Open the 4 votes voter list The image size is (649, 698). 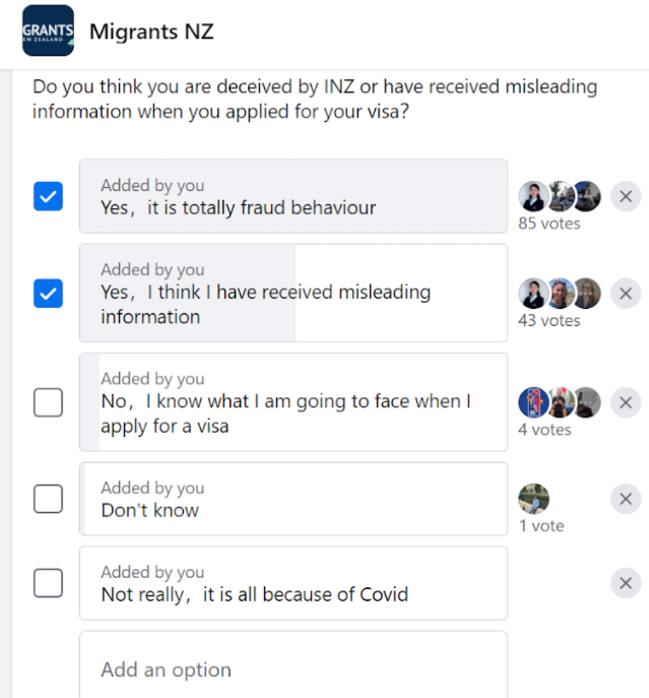545,429
